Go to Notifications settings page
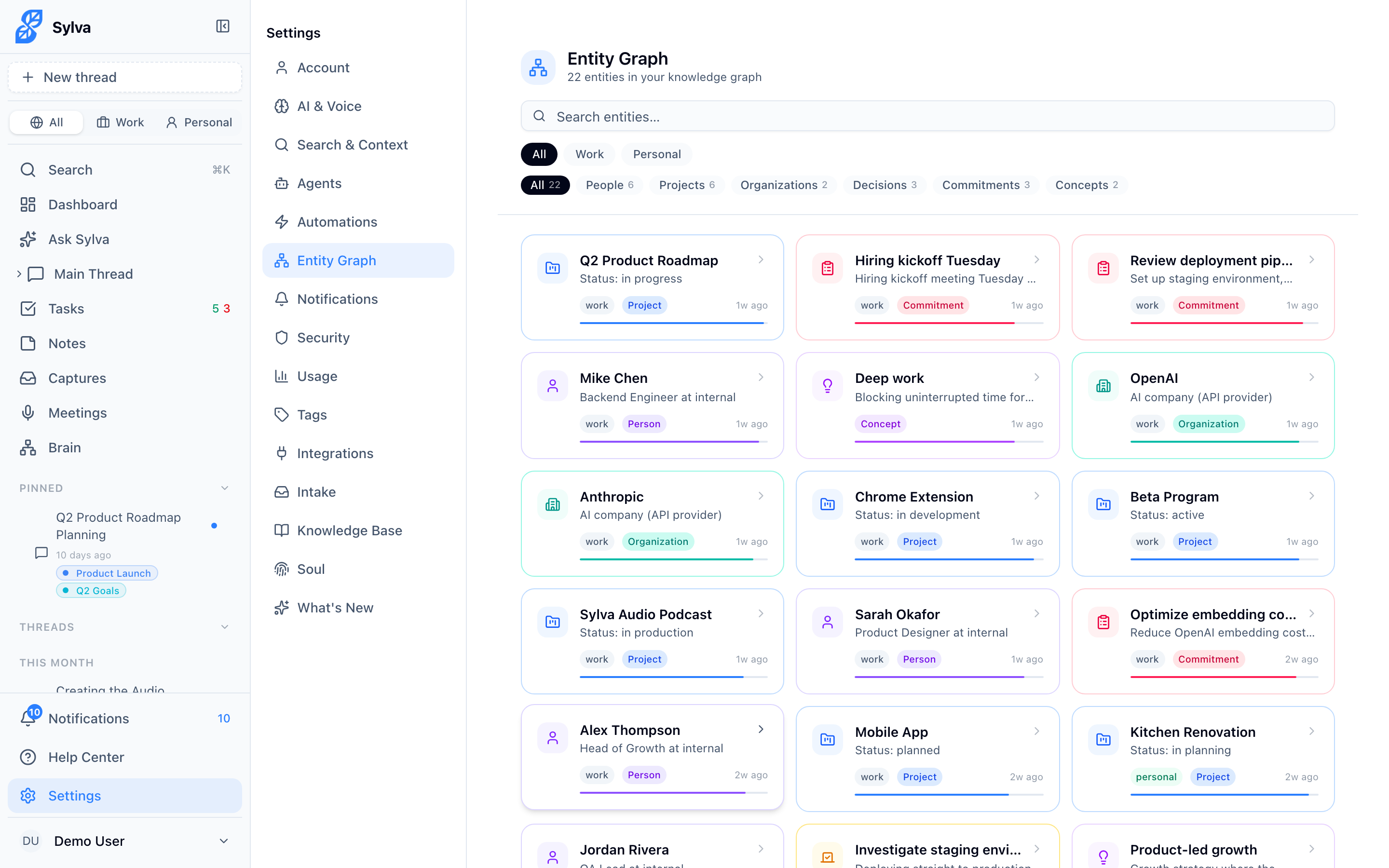1389x868 pixels. (358, 299)
